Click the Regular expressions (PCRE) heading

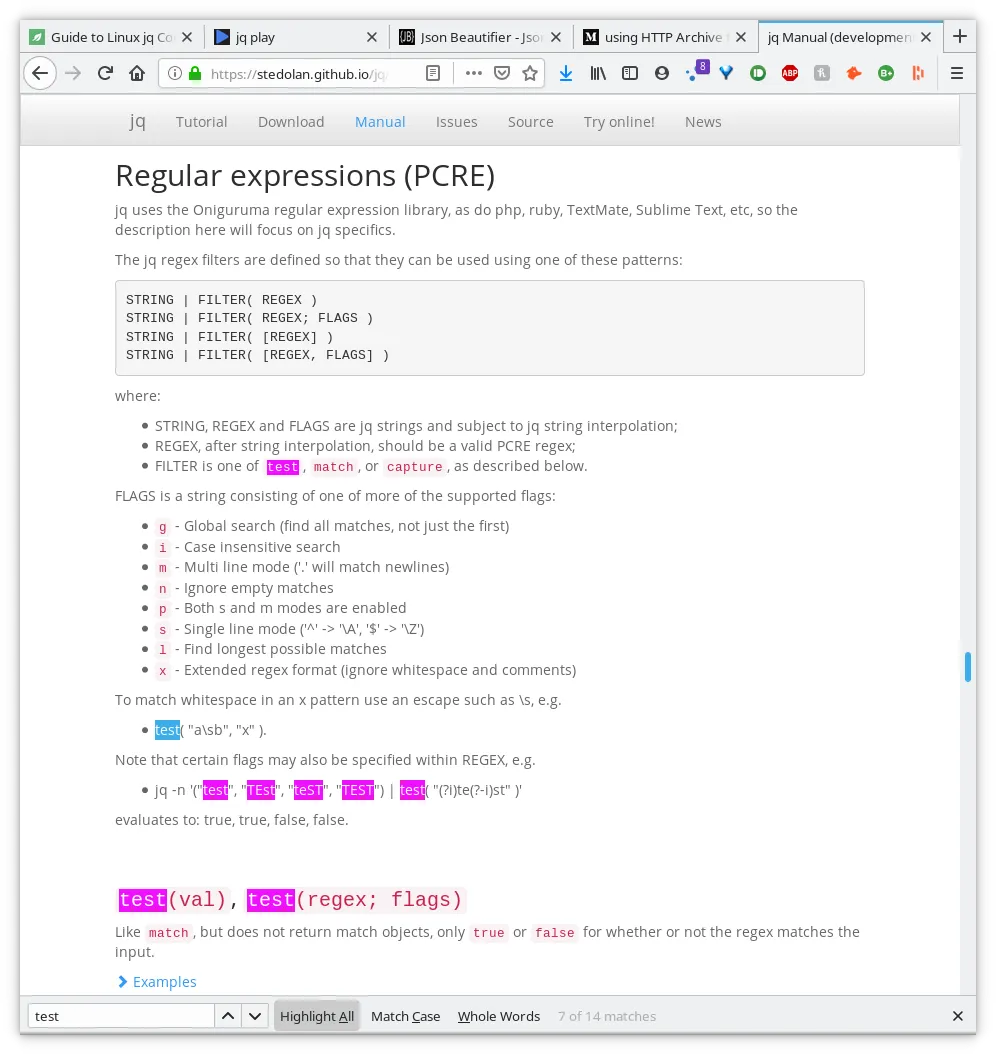(x=305, y=176)
